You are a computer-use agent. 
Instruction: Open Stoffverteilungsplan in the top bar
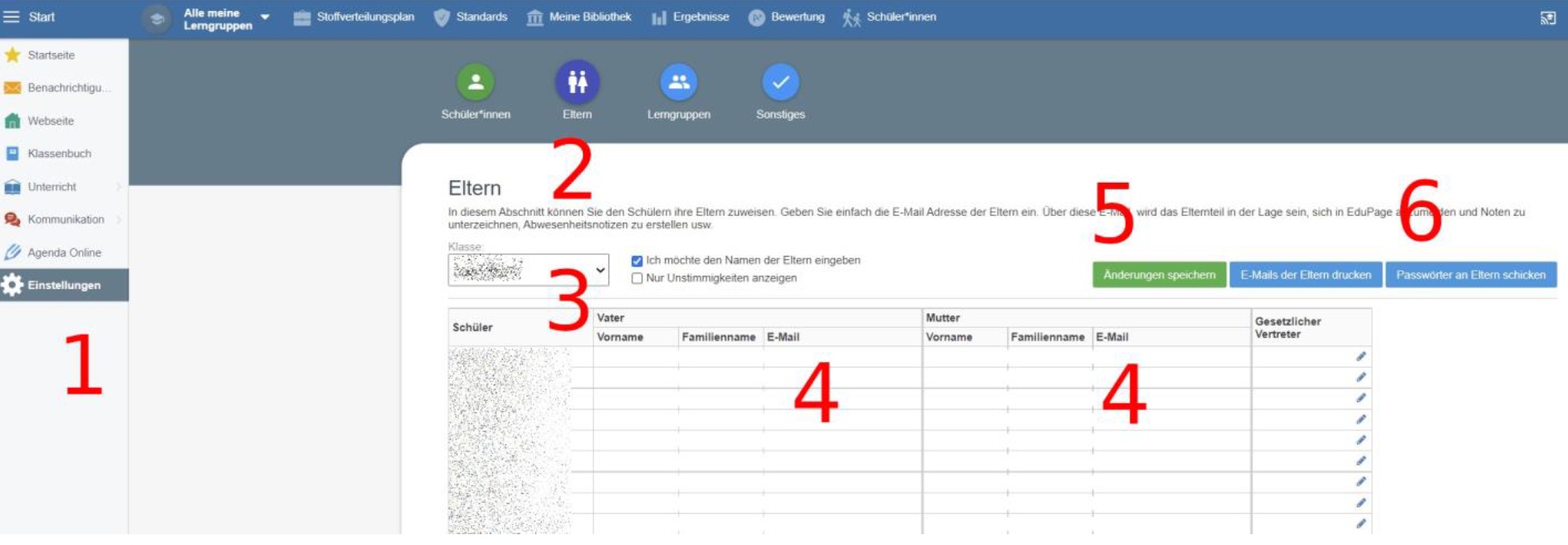click(x=354, y=17)
